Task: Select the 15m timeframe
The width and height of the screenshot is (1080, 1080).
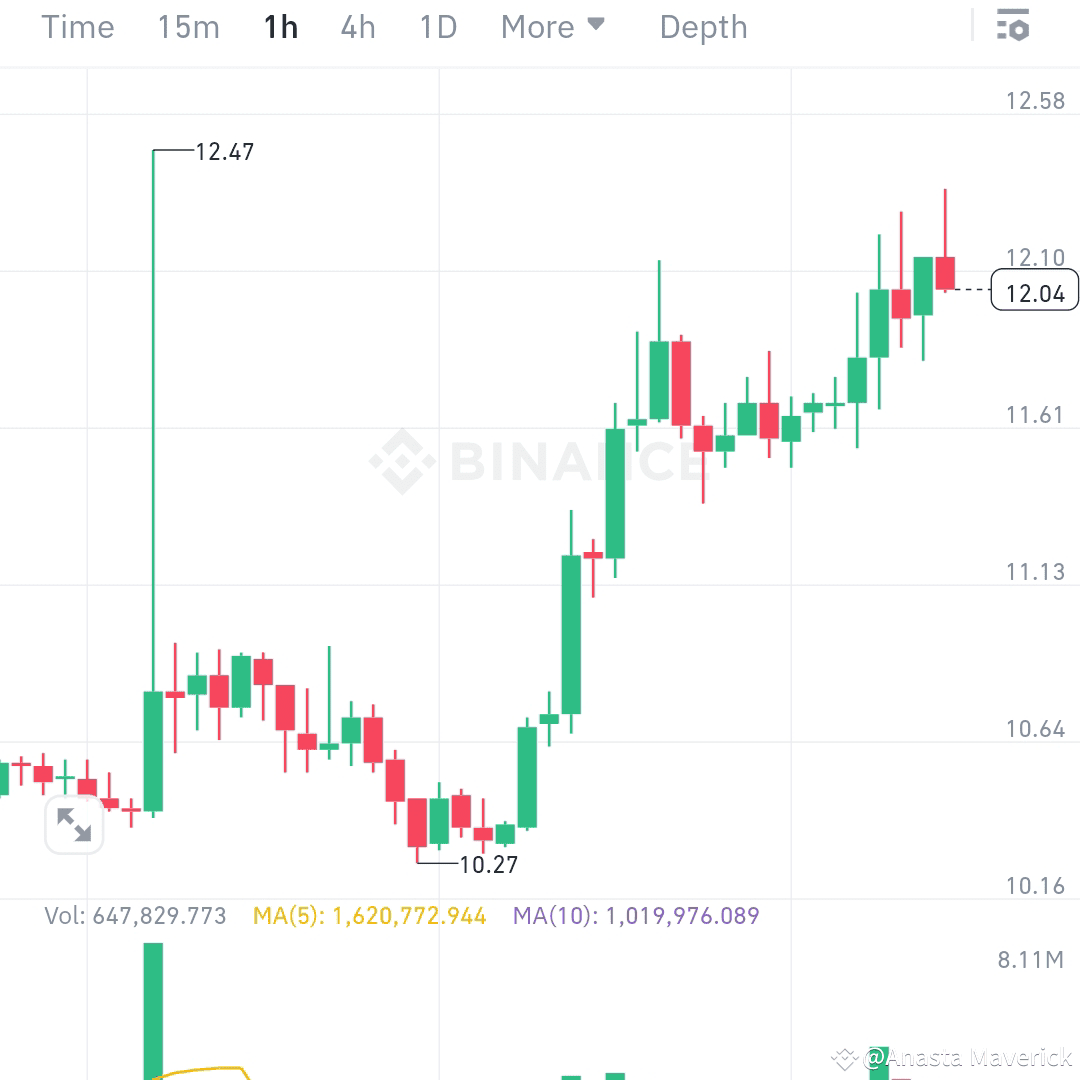Action: point(188,27)
